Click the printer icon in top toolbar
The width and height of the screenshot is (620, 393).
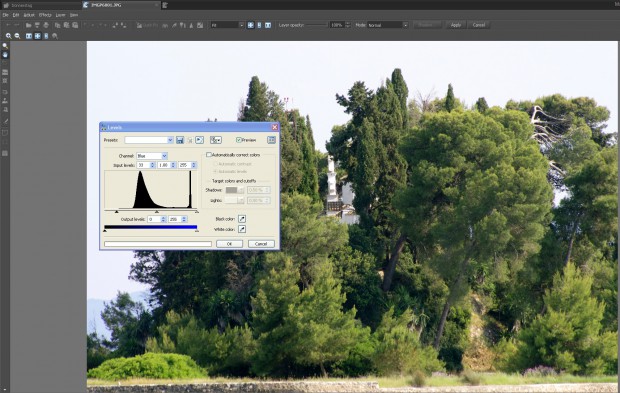[x=46, y=25]
